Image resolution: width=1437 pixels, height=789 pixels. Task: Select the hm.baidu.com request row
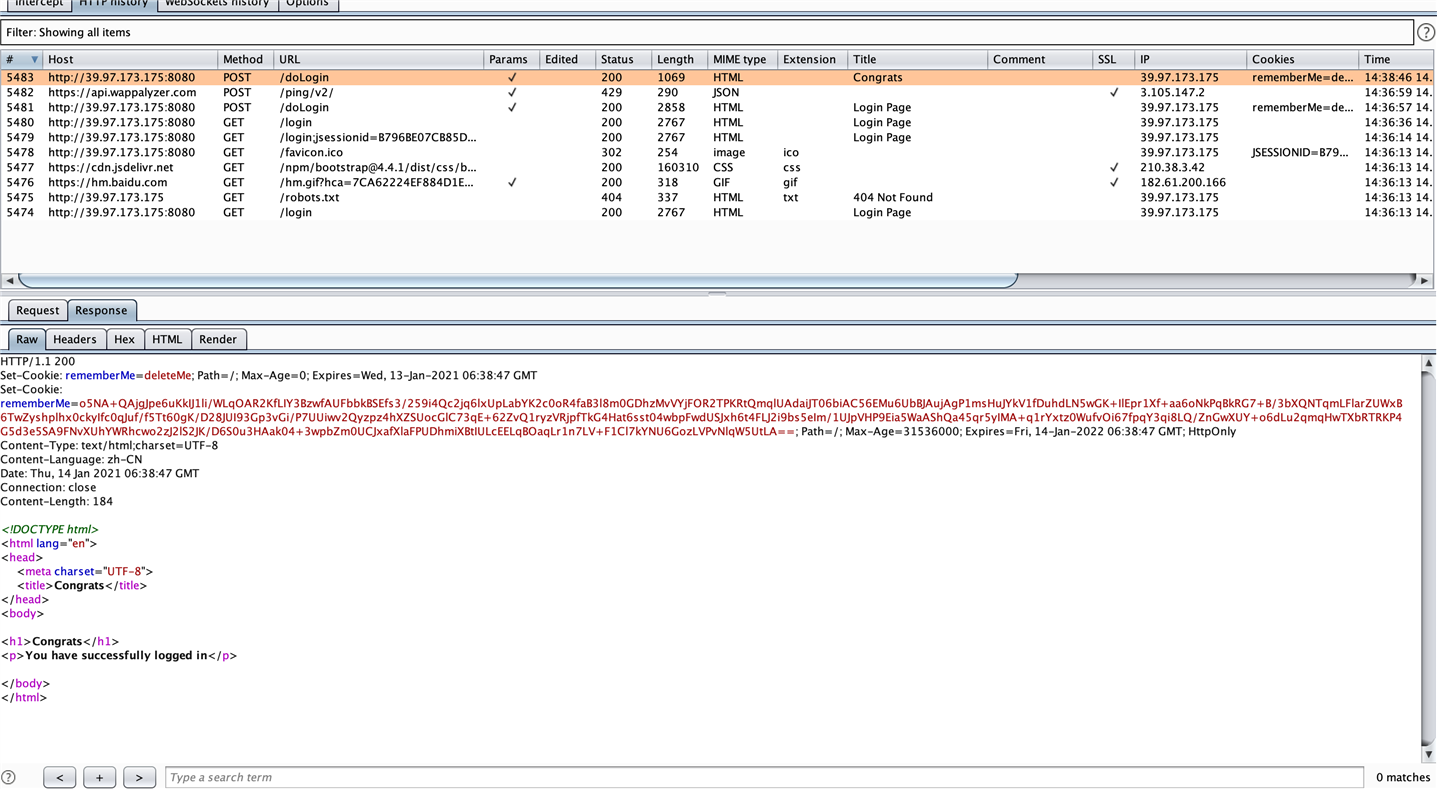coord(717,182)
